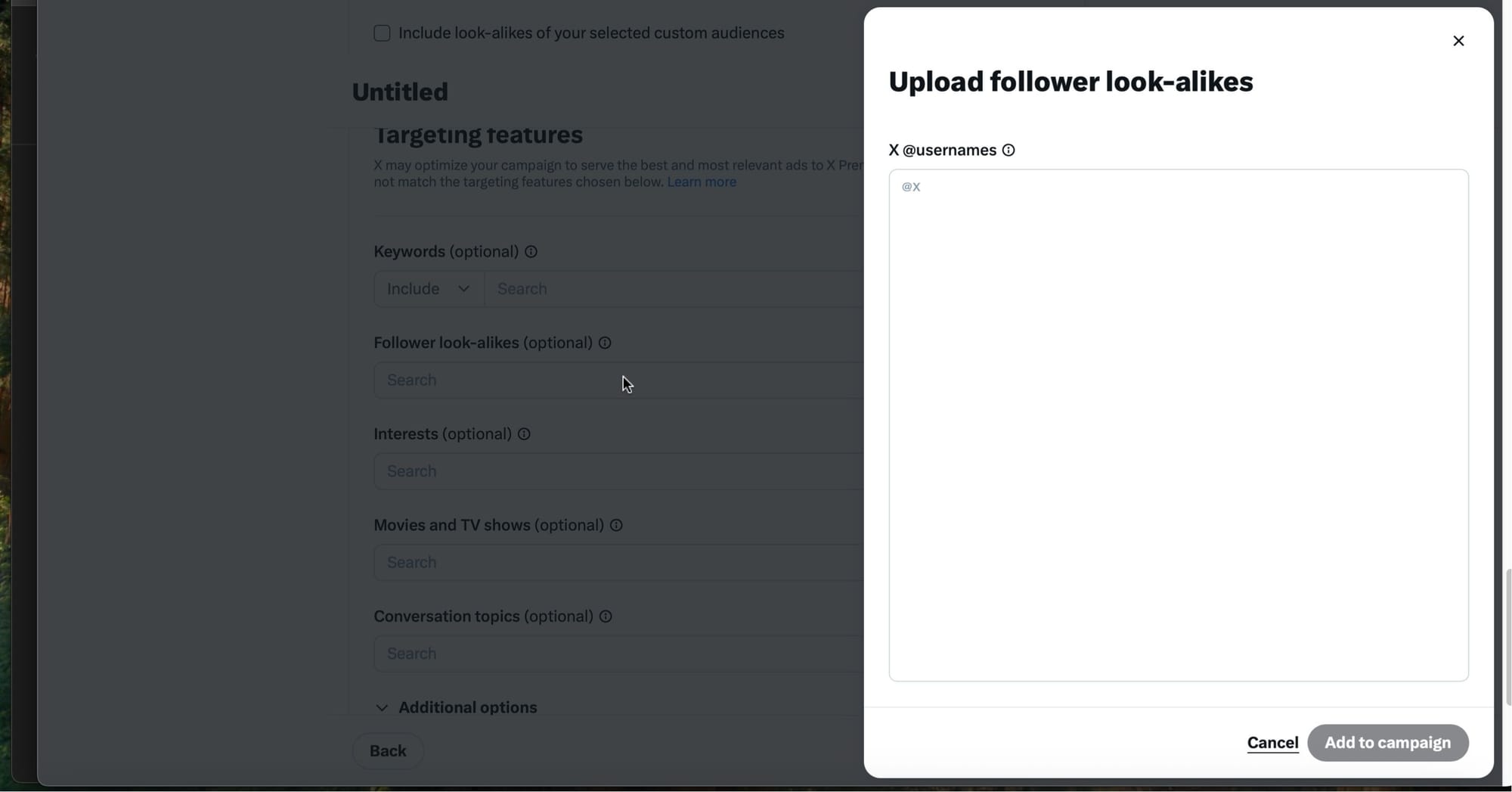
Task: Close the Upload follower look-alikes dialog
Action: pos(1458,41)
